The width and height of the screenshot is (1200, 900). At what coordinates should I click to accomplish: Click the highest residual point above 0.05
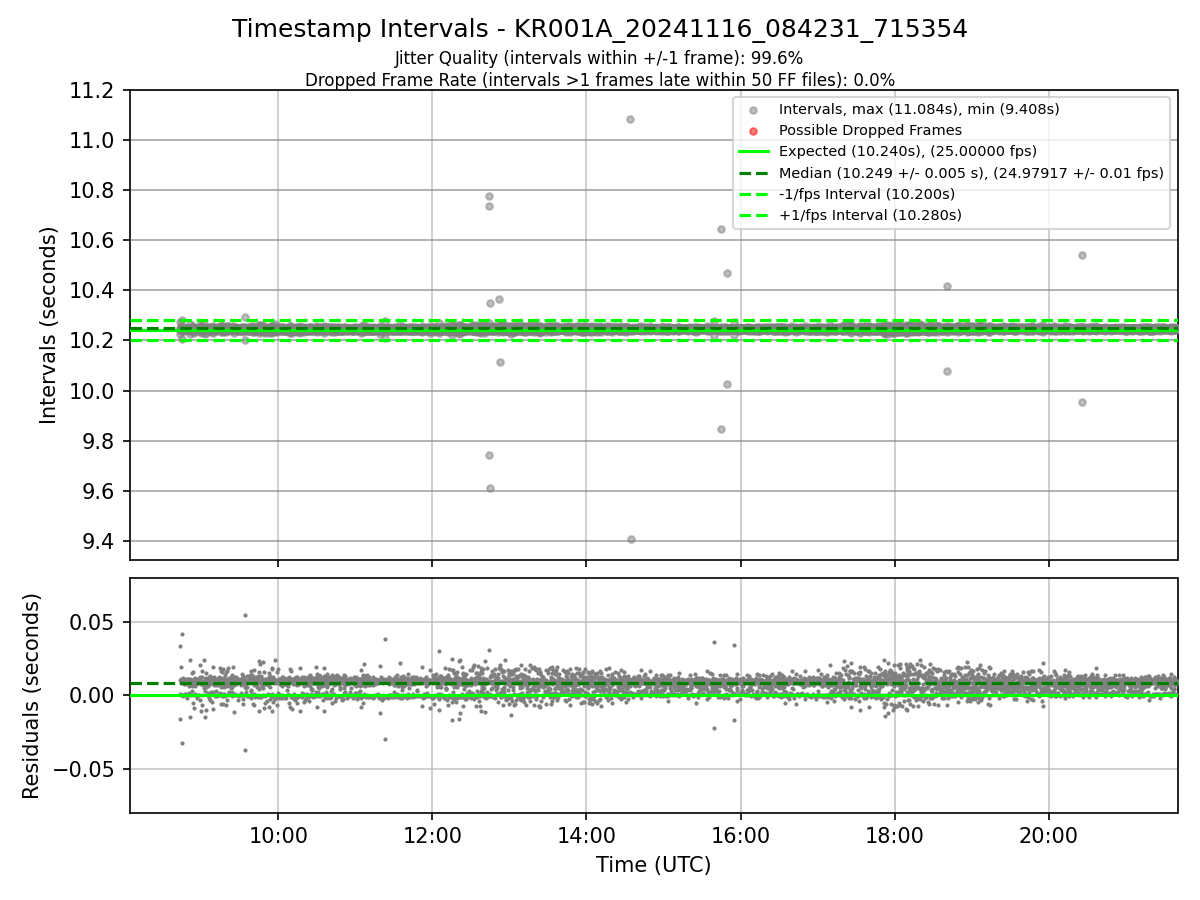click(x=245, y=615)
